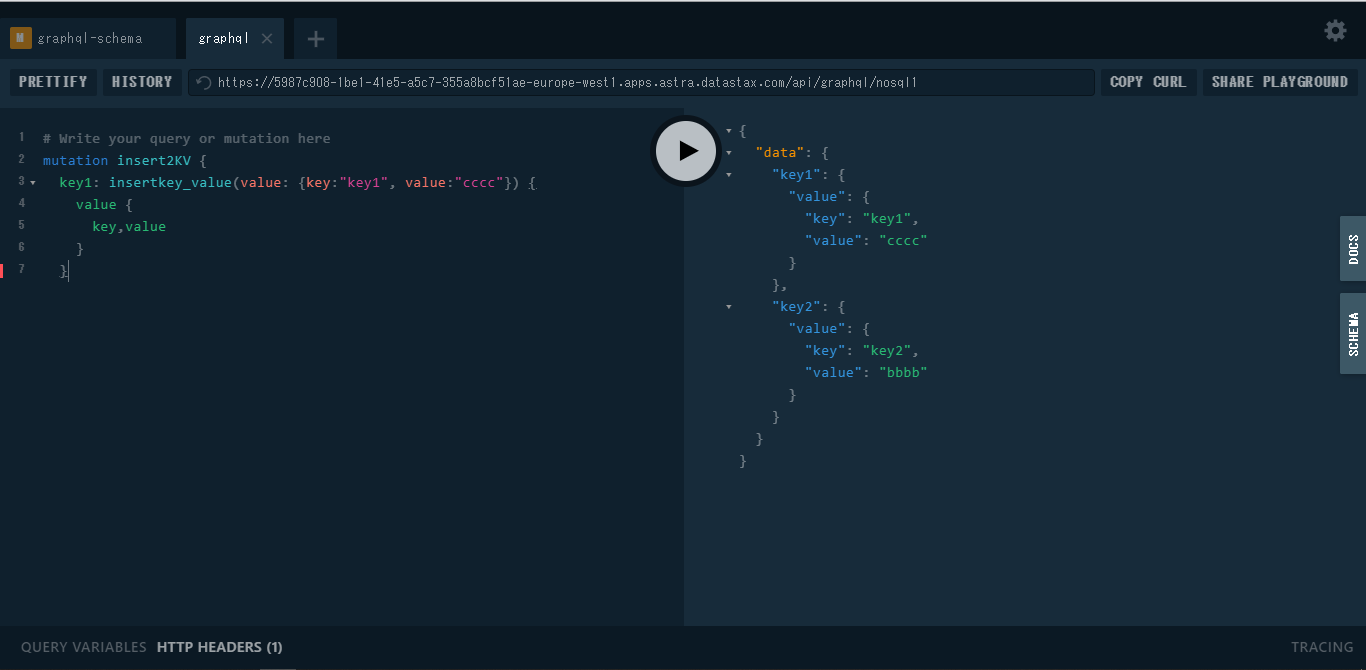Image resolution: width=1366 pixels, height=670 pixels.
Task: Open QUERY VARIABLES pane
Action: [84, 647]
